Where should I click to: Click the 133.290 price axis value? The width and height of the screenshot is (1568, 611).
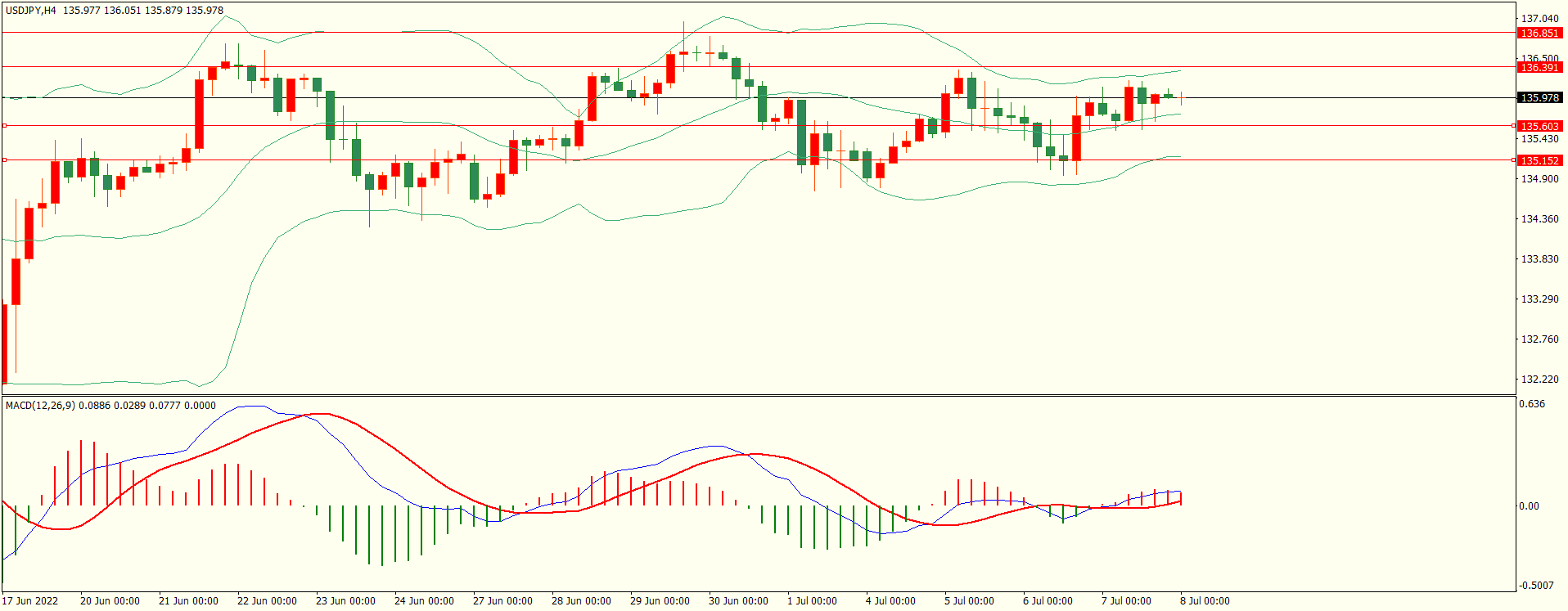1539,299
